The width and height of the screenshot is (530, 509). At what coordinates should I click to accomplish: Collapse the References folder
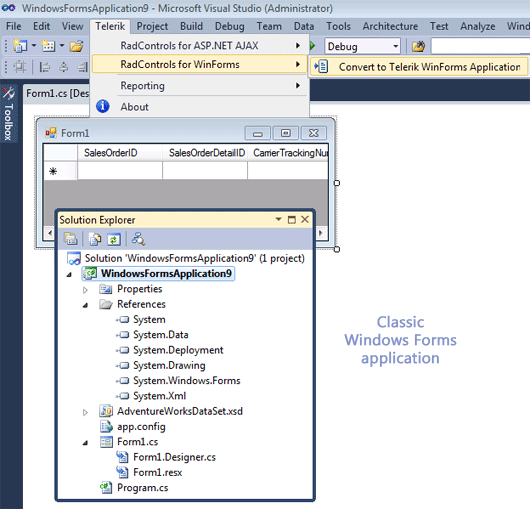click(x=86, y=305)
